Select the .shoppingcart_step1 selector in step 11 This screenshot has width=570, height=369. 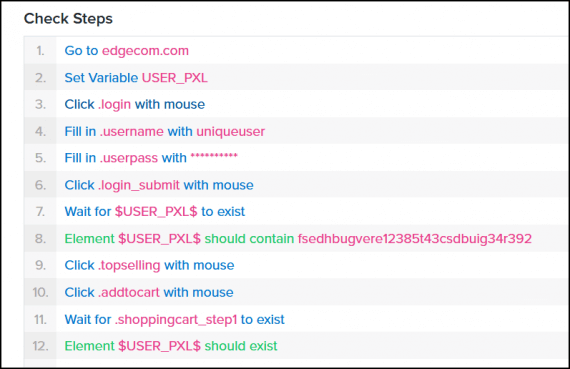coord(176,320)
